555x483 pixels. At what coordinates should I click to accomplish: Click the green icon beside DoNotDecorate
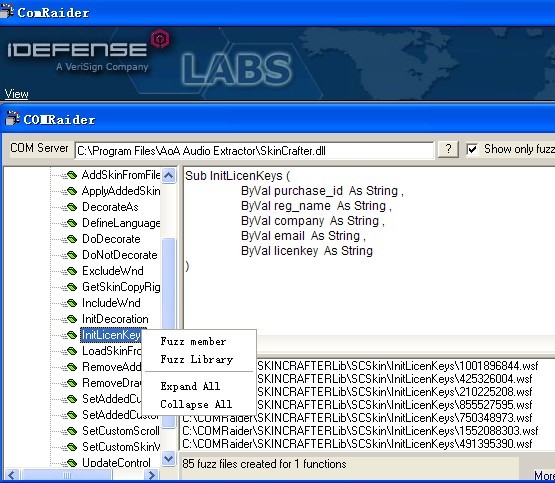(x=71, y=255)
